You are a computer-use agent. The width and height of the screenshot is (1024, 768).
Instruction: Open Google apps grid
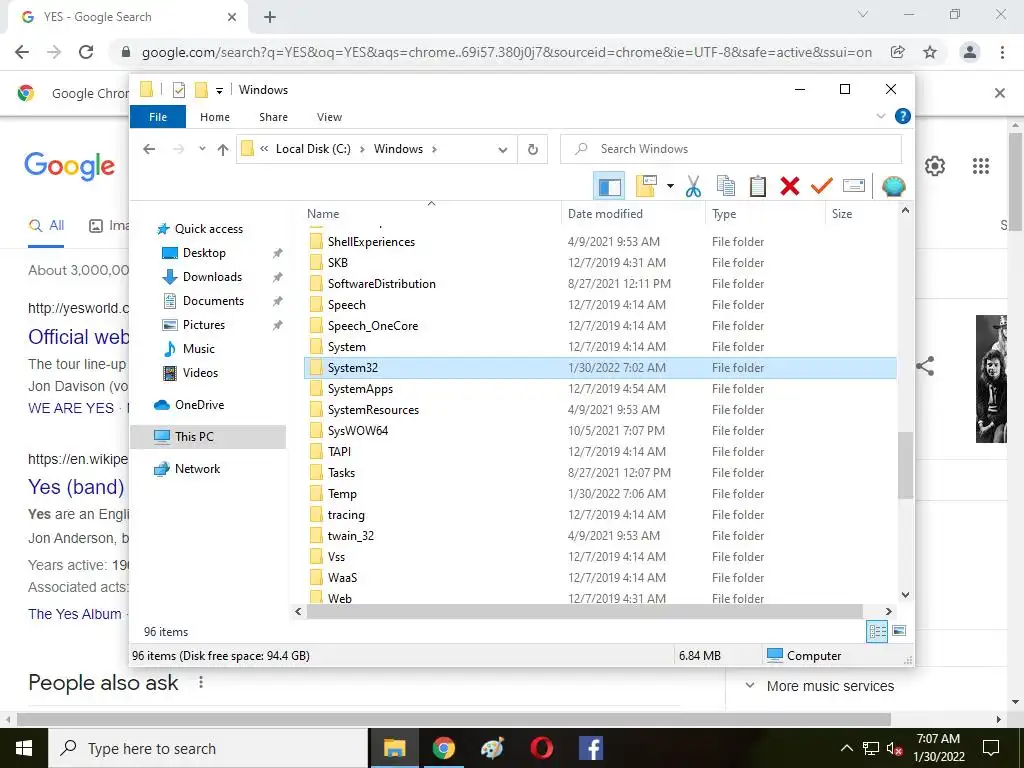coord(980,166)
